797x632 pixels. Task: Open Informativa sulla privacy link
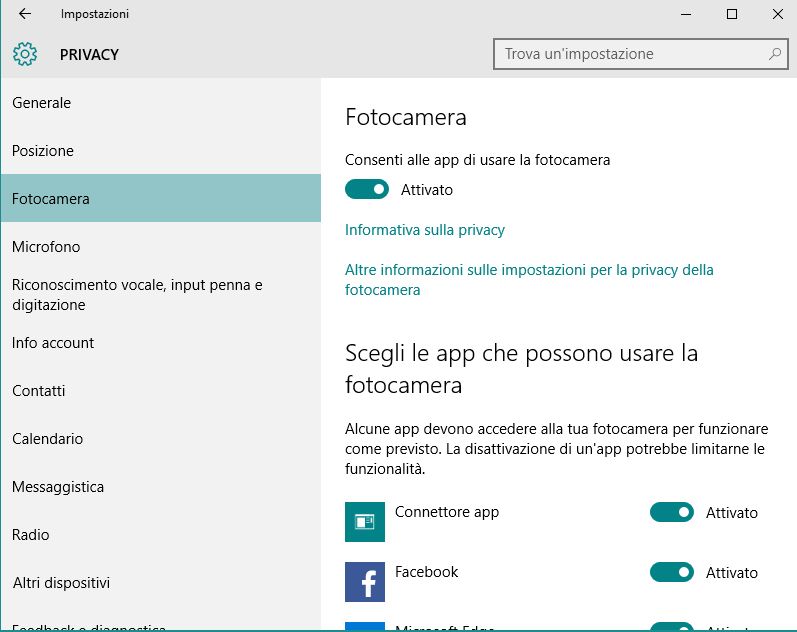point(425,230)
